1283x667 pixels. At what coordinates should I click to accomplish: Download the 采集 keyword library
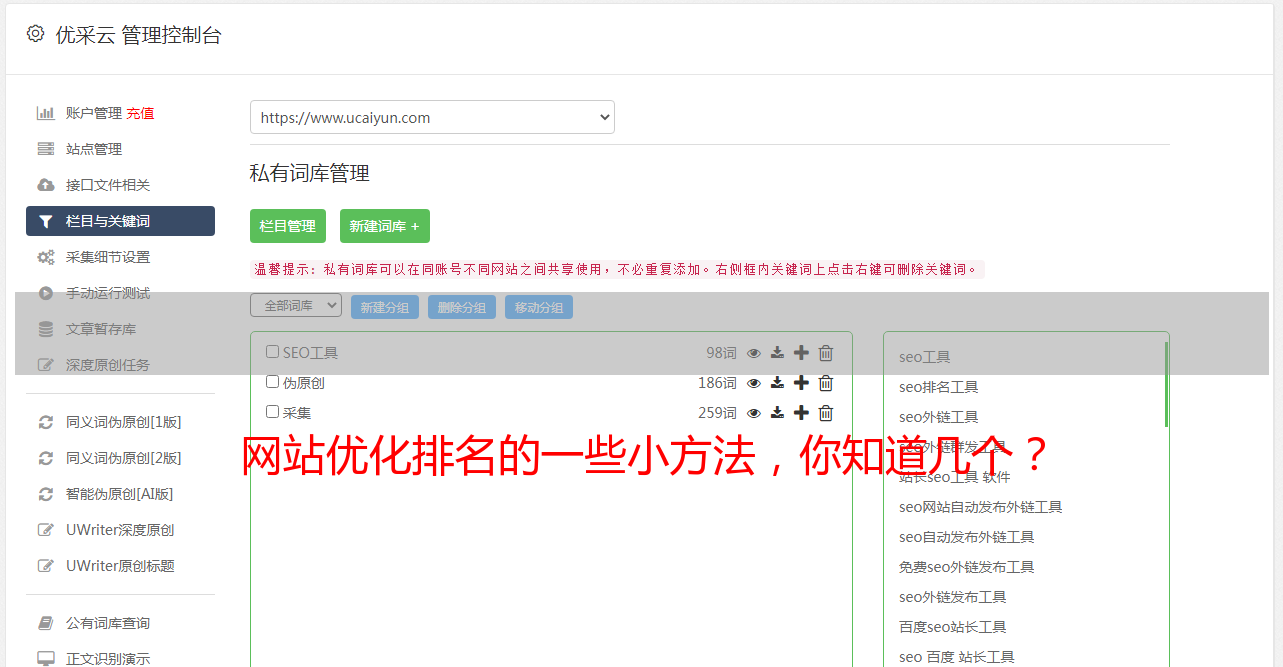pos(777,413)
